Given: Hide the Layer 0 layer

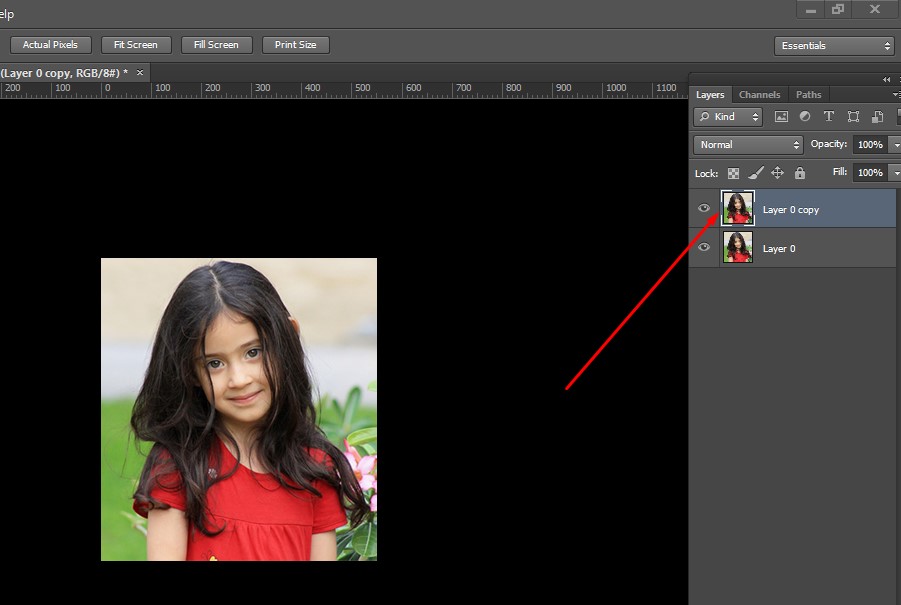Looking at the screenshot, I should 704,247.
